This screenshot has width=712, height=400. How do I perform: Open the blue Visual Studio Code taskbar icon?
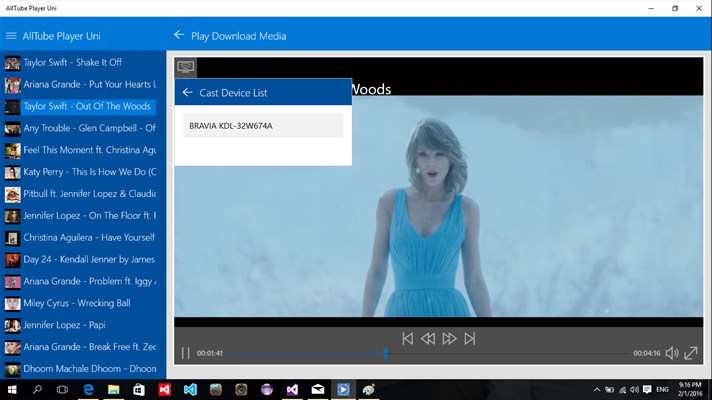(190, 390)
